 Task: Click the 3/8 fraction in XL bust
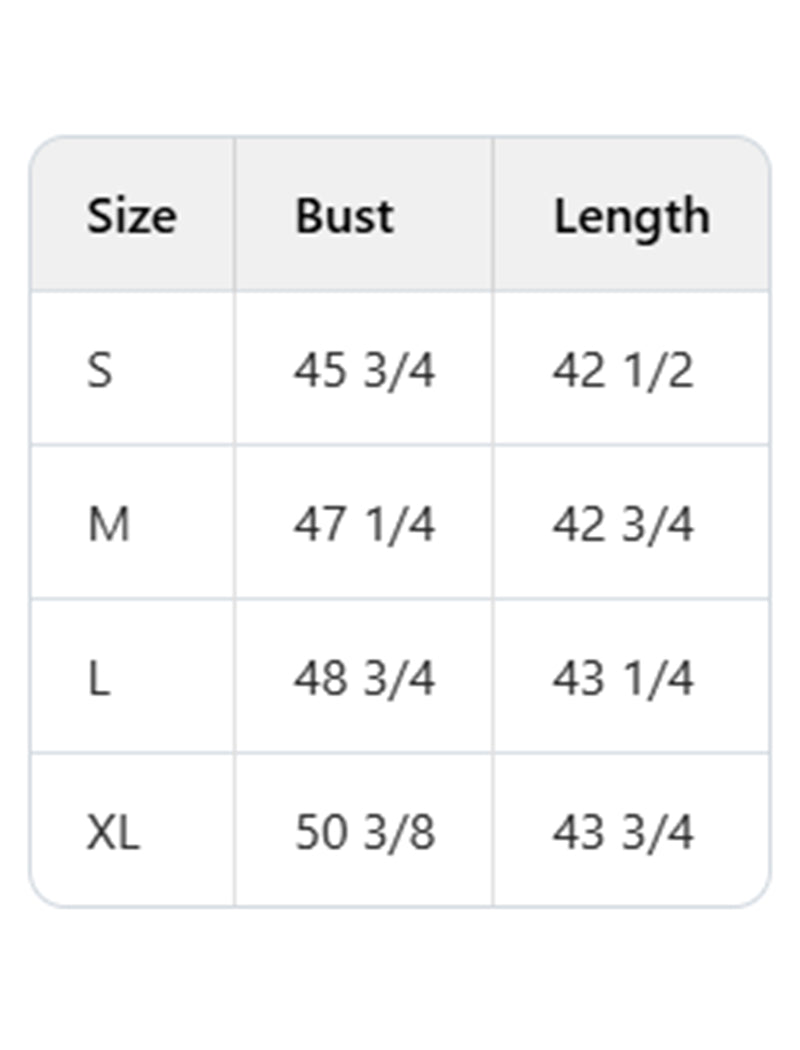tap(397, 832)
